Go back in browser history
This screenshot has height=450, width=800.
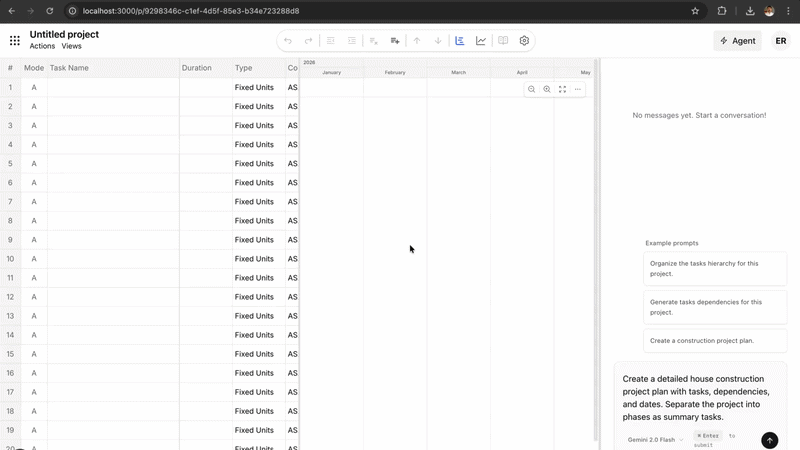12,11
